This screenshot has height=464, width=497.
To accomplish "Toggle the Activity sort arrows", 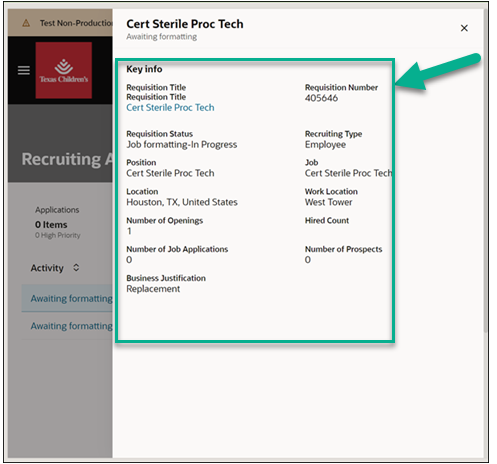I will pyautogui.click(x=76, y=268).
